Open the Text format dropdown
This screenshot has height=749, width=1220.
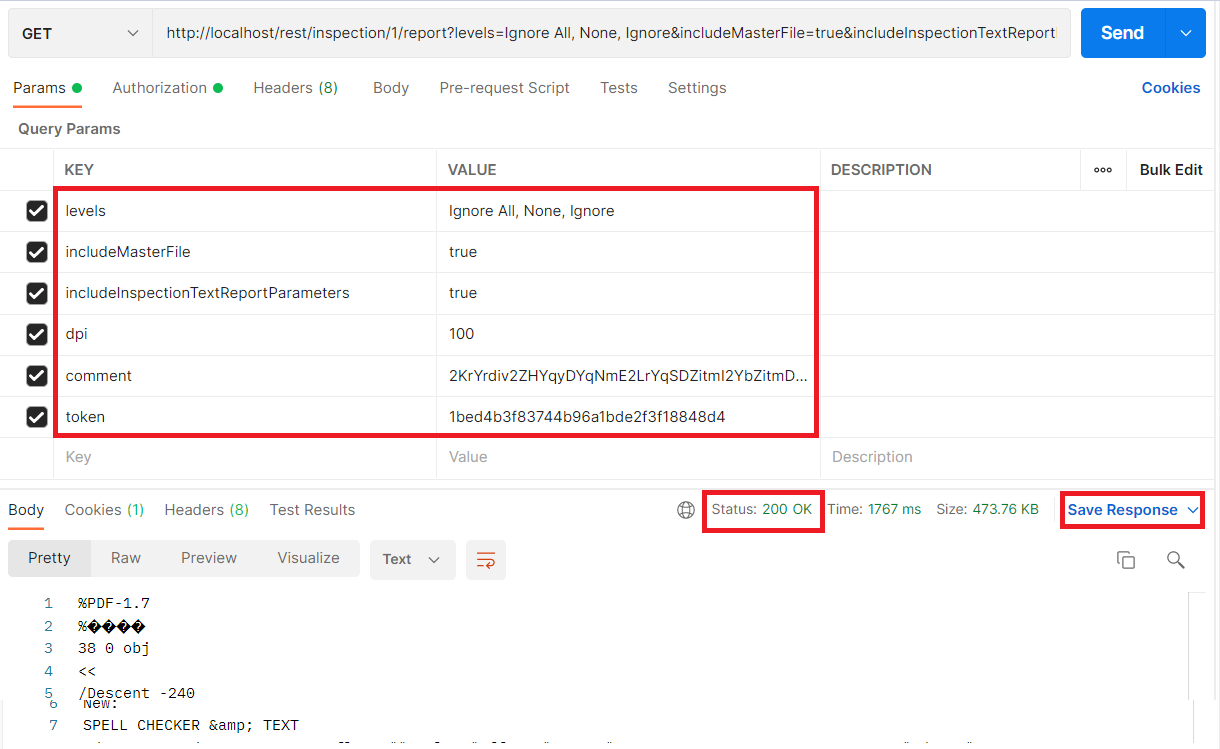pyautogui.click(x=412, y=560)
